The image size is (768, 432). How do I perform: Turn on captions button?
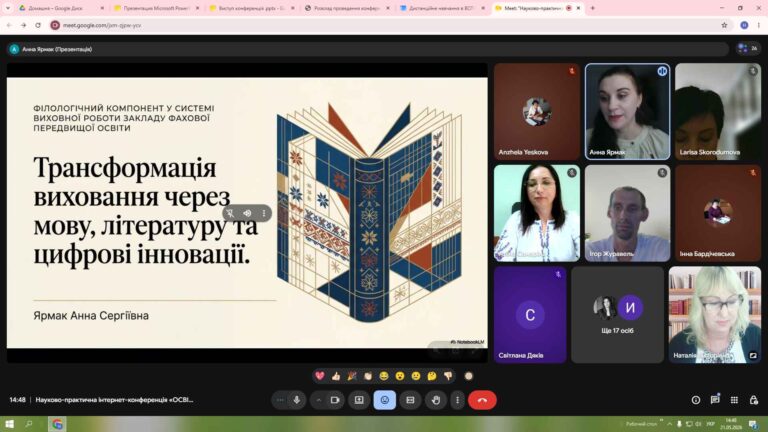410,400
